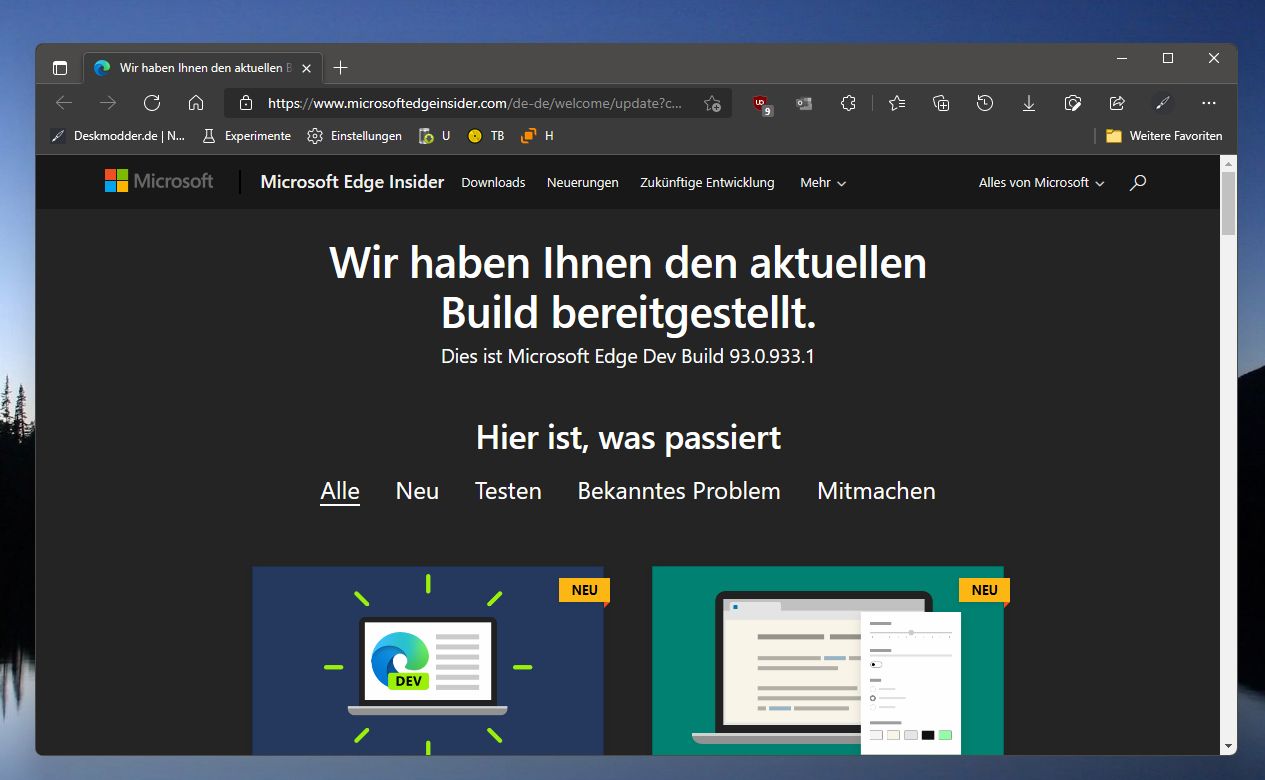
Task: Open the Downloads panel in toolbar
Action: click(x=1029, y=103)
